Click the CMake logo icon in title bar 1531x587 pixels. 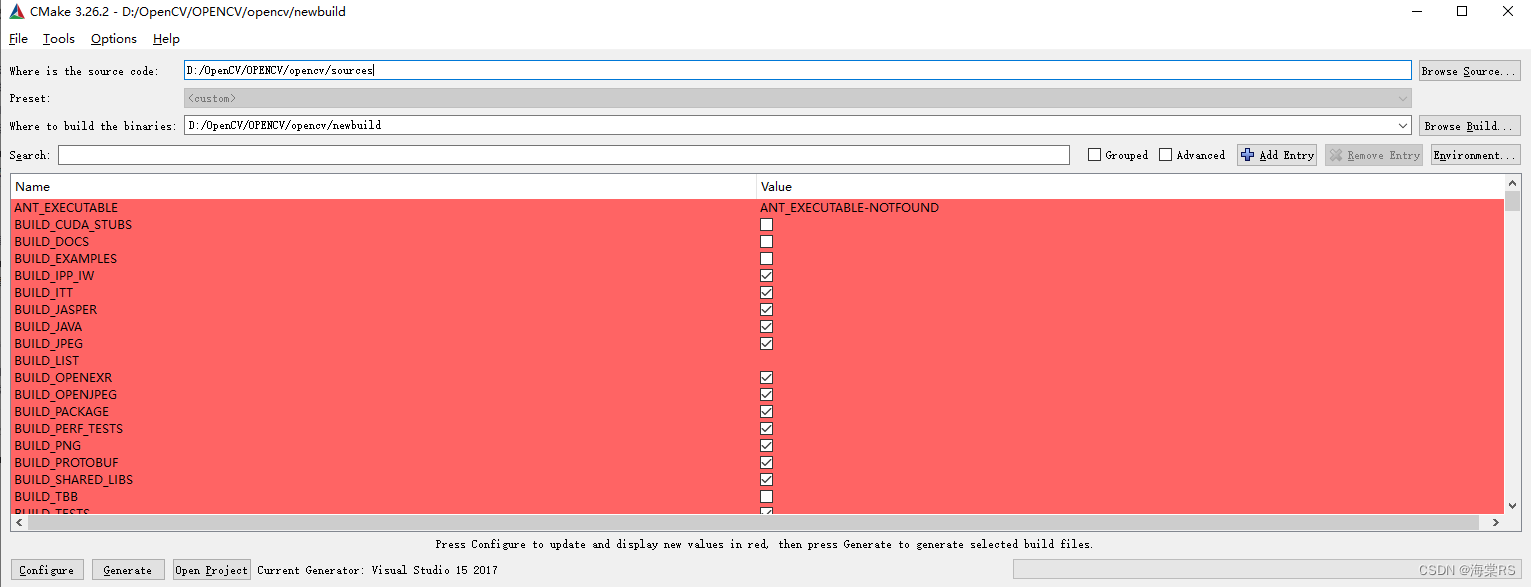click(17, 12)
